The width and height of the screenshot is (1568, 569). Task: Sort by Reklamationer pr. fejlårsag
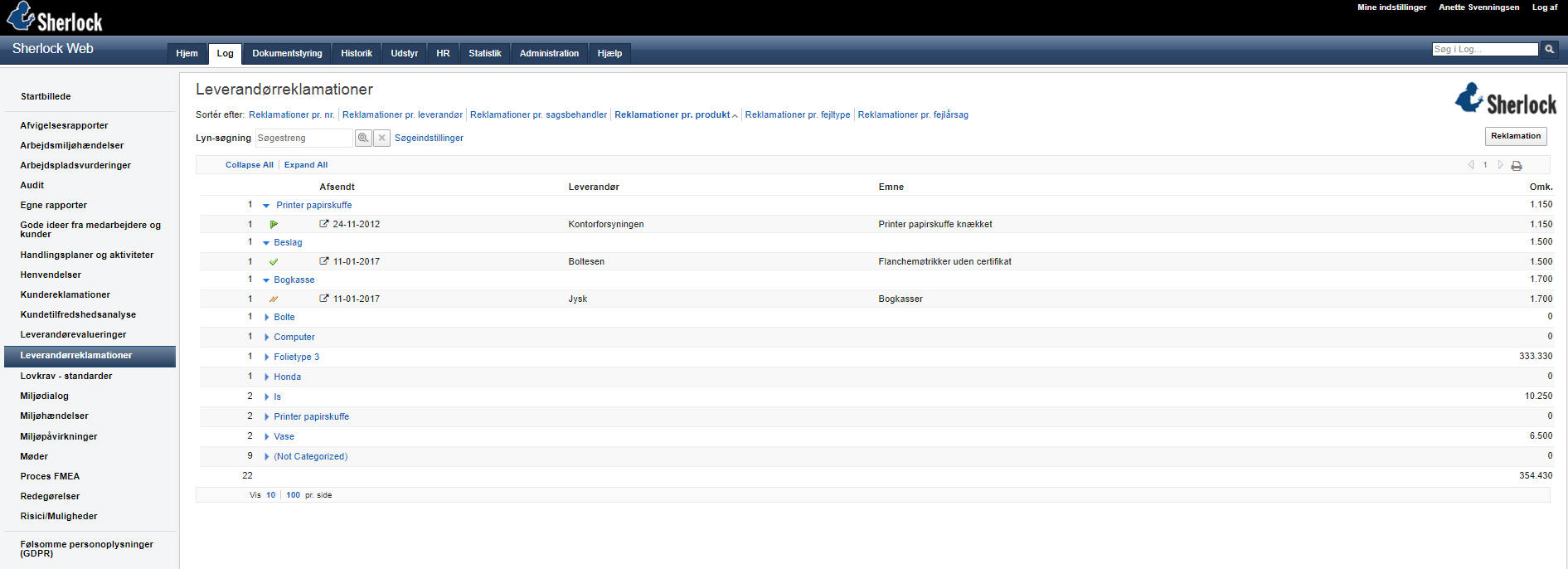point(913,115)
